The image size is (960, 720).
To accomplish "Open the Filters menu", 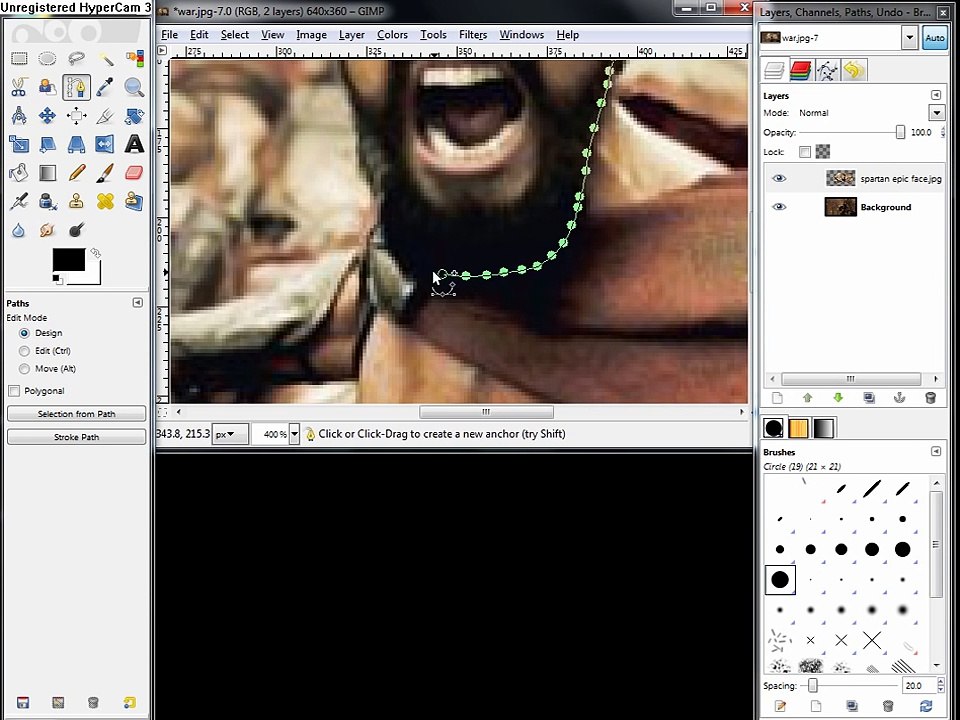I will click(x=473, y=35).
